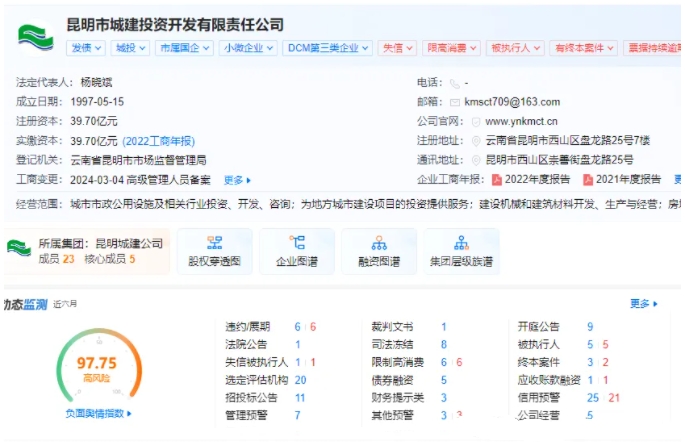Expand the DCM第三类企业 tag dropdown
The image size is (685, 442).
point(328,48)
